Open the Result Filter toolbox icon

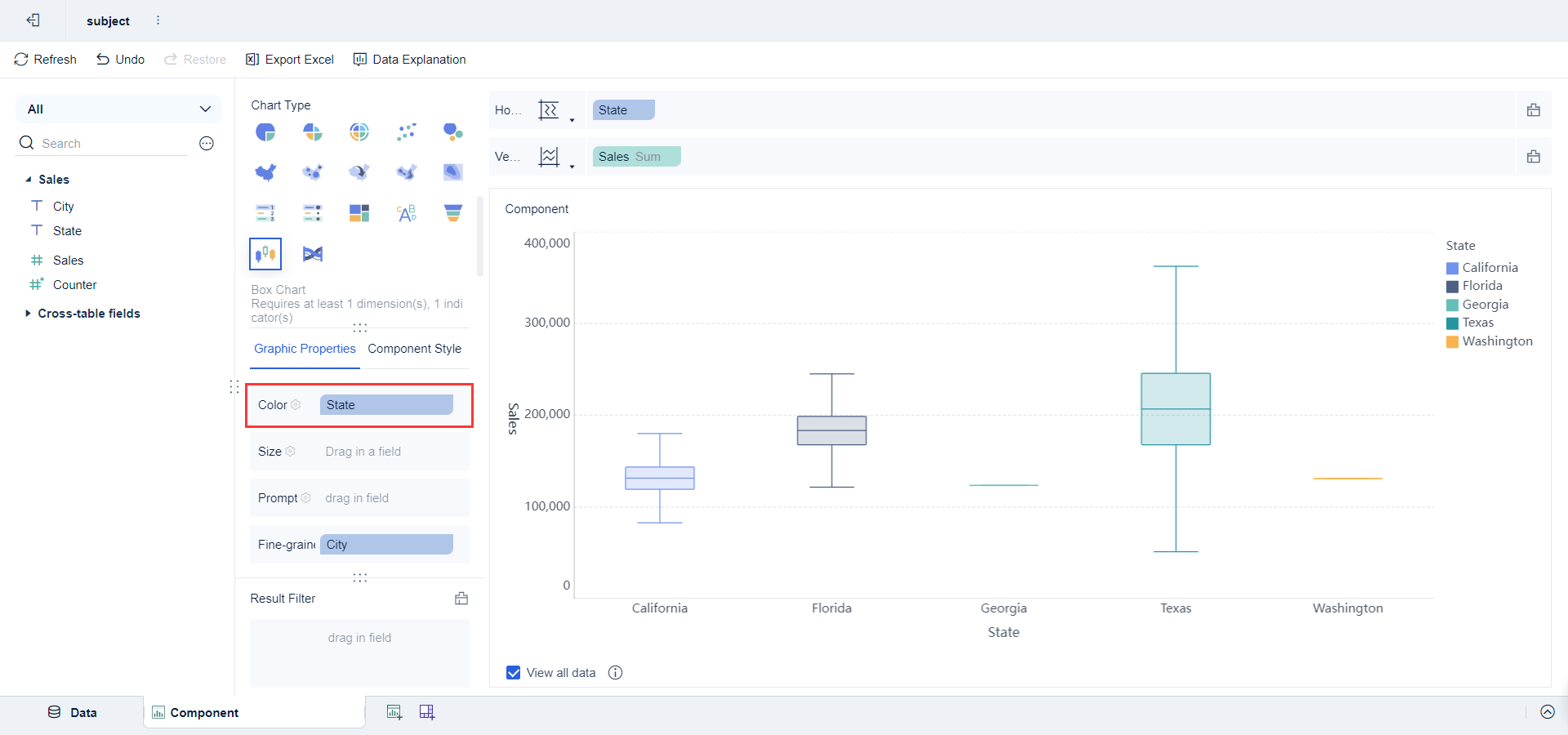coord(461,599)
